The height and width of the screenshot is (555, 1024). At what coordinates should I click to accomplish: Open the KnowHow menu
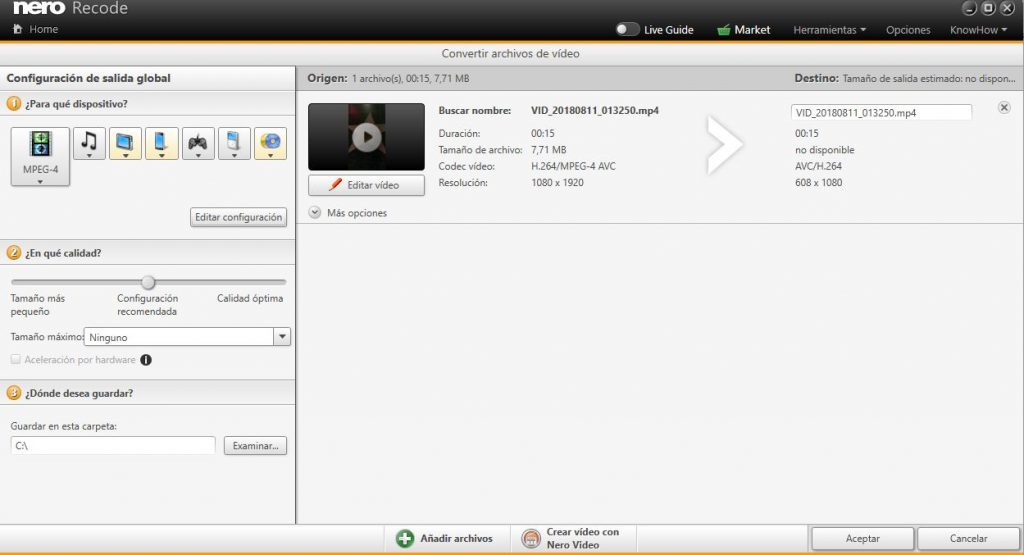click(978, 30)
